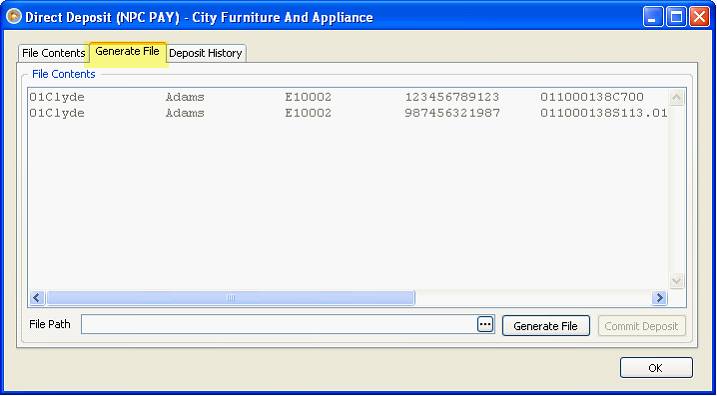Click the vertical scrollbar down arrow
Image resolution: width=717 pixels, height=396 pixels.
(x=676, y=280)
